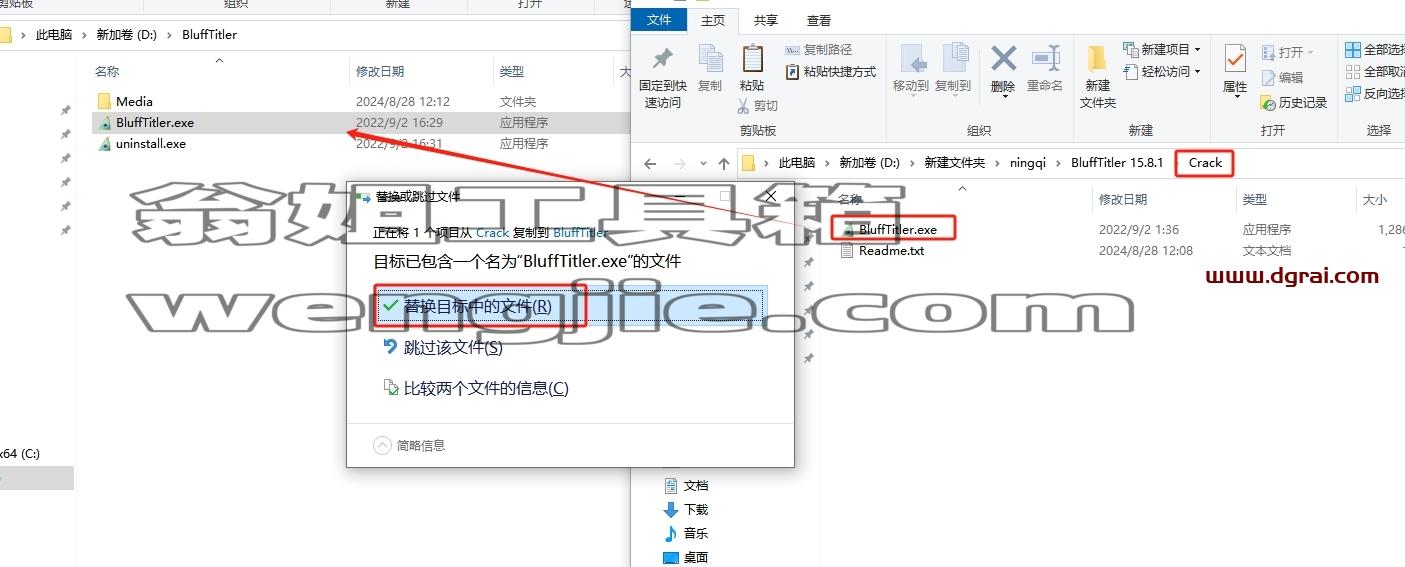The image size is (1405, 567).
Task: Choose 替换目标中的文件(R) option
Action: [x=570, y=306]
